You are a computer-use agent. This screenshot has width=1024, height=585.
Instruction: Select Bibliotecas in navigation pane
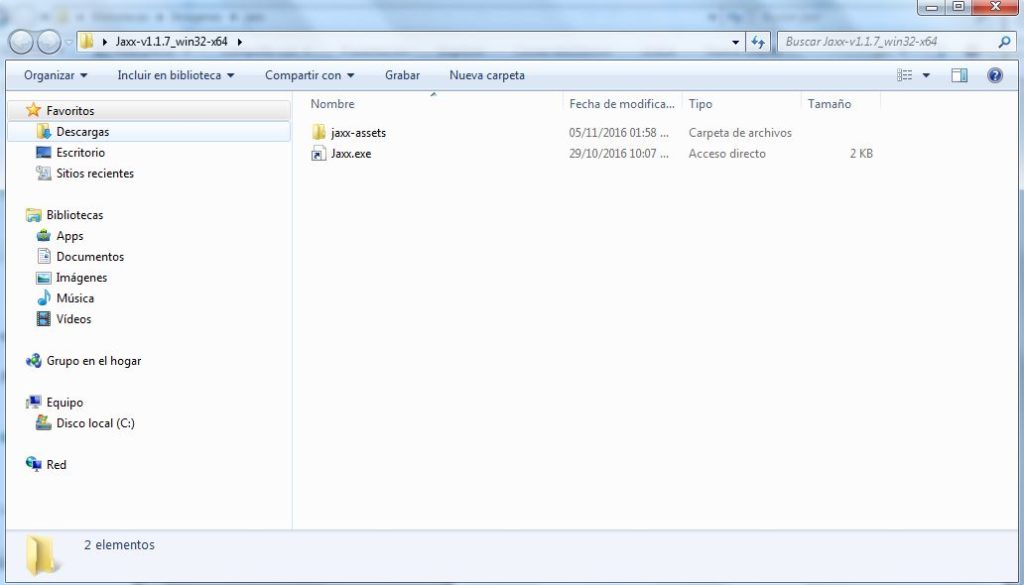pos(74,215)
